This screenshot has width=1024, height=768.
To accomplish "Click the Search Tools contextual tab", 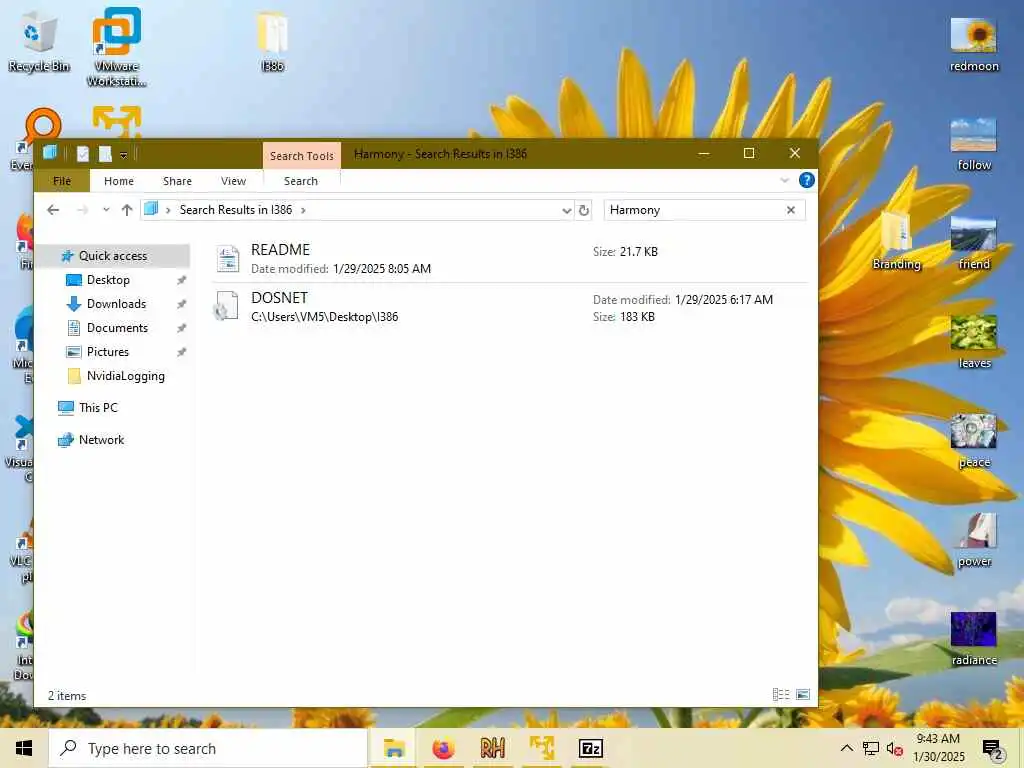I will 302,156.
